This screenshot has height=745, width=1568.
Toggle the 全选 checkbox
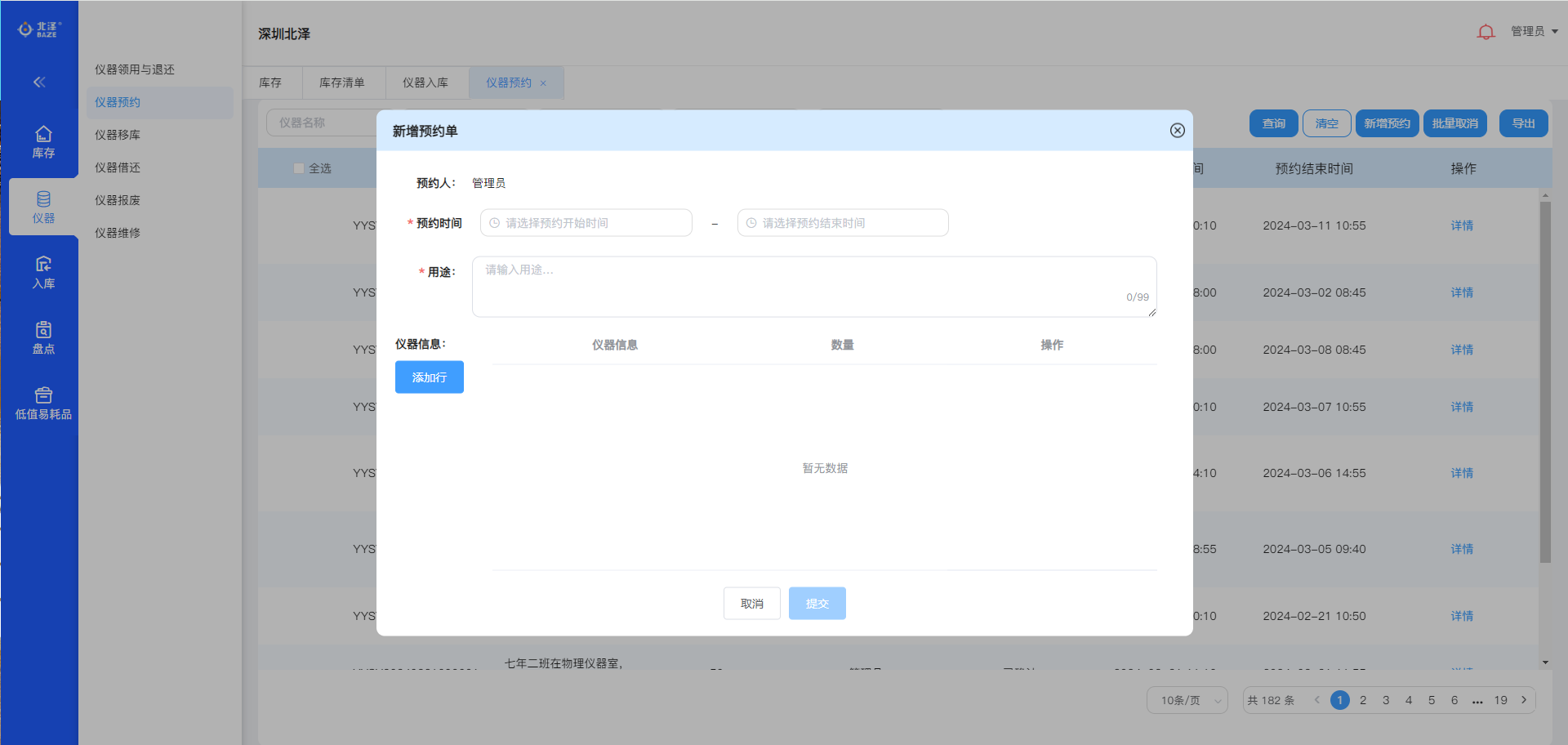coord(299,168)
